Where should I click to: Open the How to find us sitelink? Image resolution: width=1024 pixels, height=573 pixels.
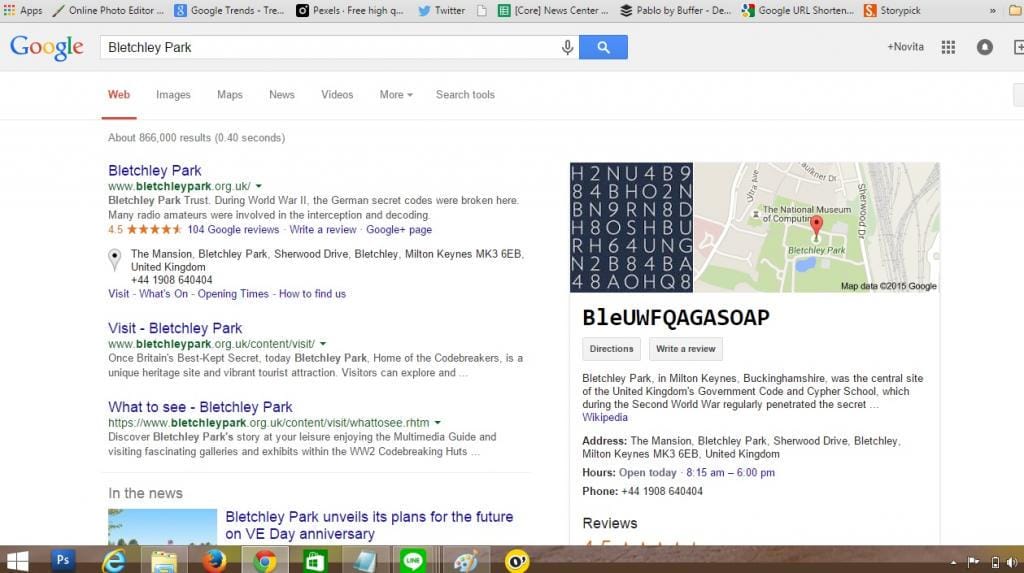(312, 294)
